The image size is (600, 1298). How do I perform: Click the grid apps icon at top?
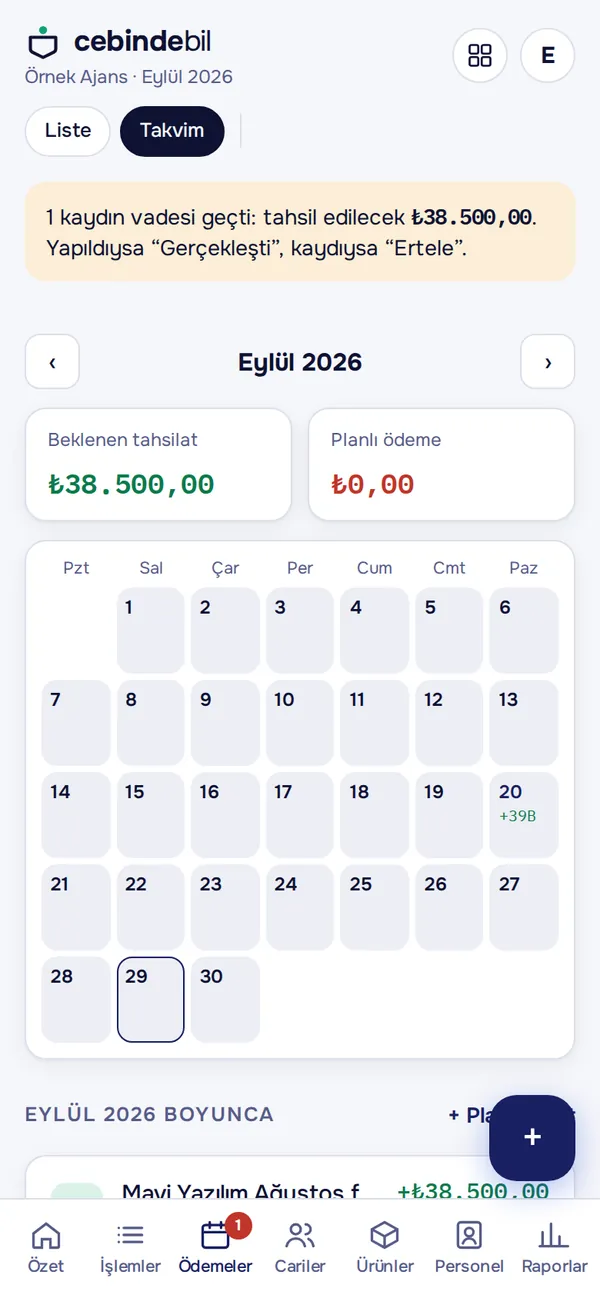point(480,55)
